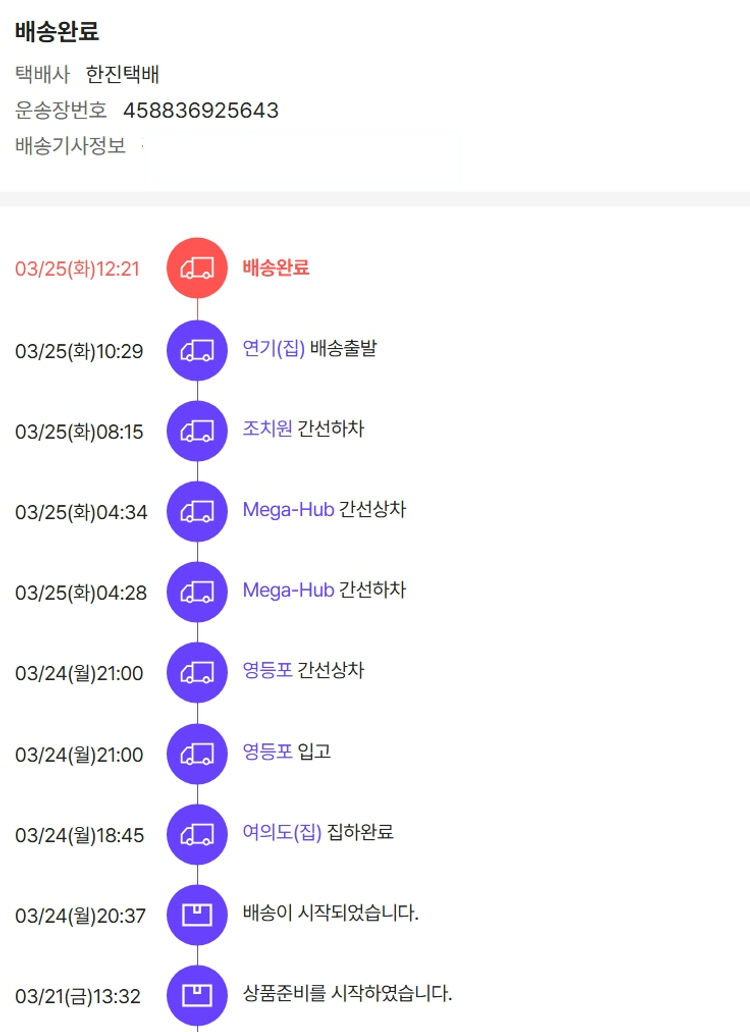Click the truck icon beside Mega-Hub 간선하차
Viewport: 750px width, 1032px height.
197,592
